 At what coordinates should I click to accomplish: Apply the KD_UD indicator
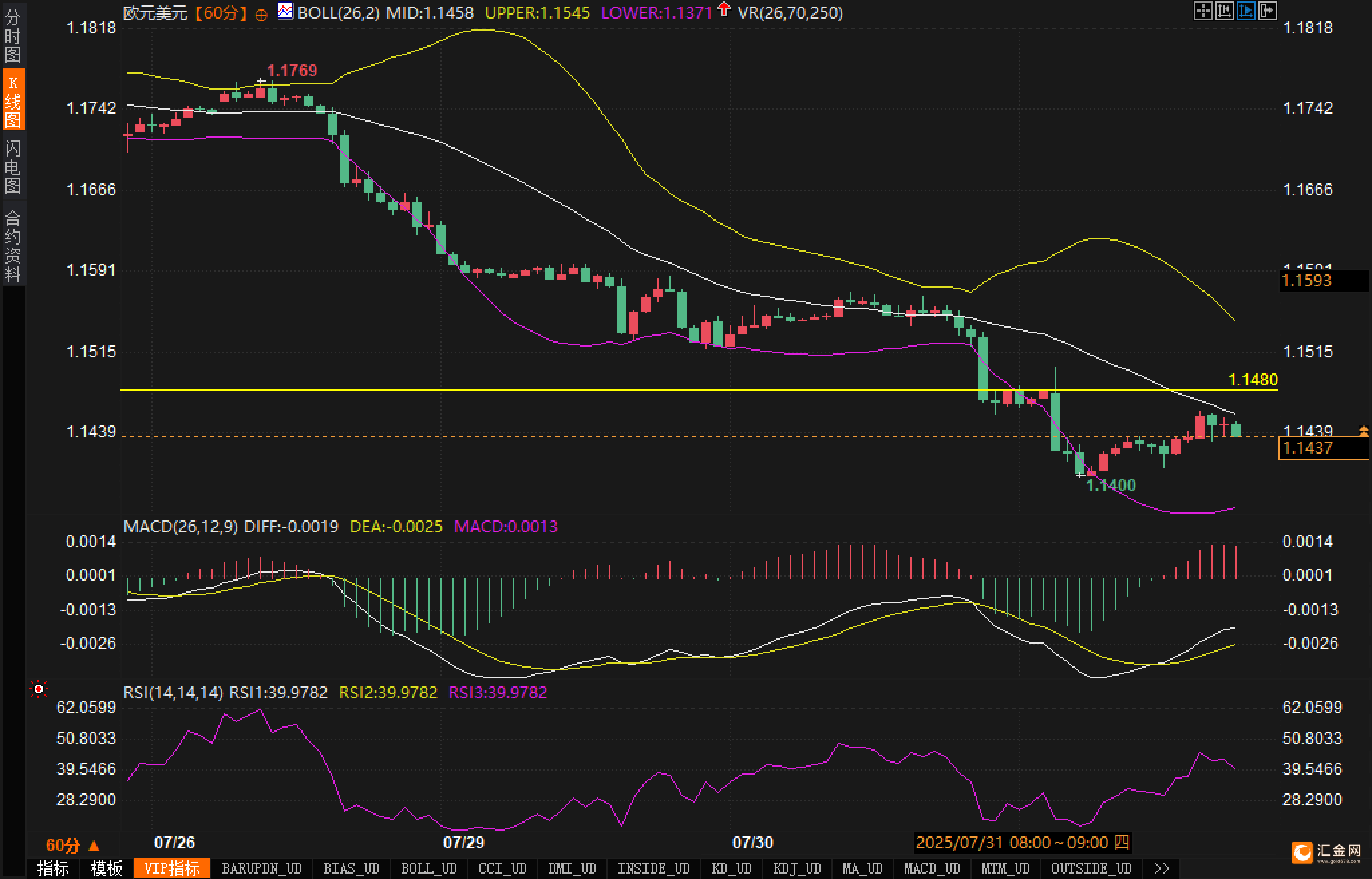(732, 868)
